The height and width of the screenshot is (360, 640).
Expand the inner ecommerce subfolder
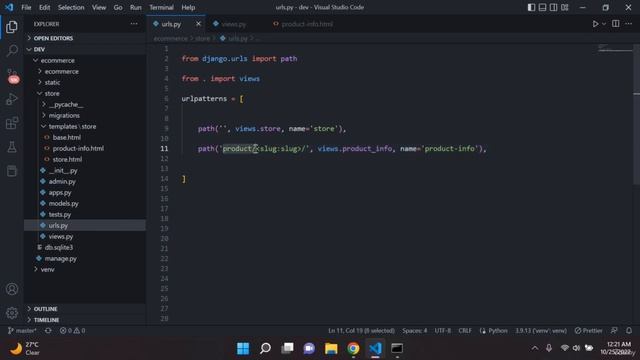[x=85, y=71]
